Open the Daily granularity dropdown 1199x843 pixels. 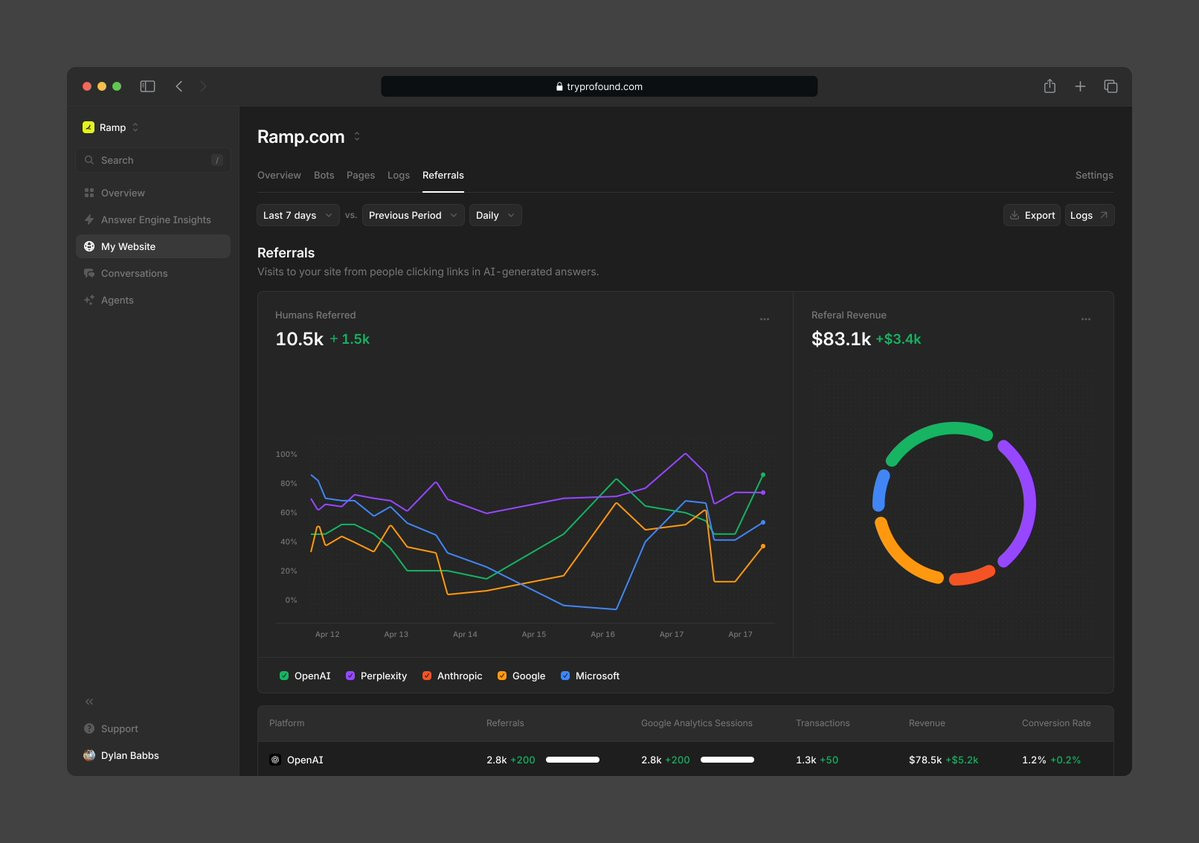496,215
